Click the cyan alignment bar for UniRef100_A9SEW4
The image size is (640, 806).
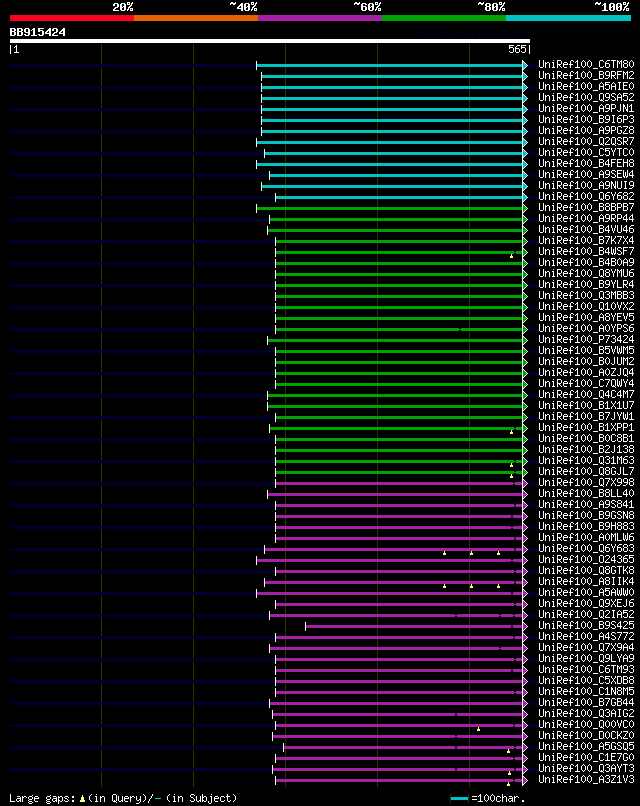tap(396, 175)
